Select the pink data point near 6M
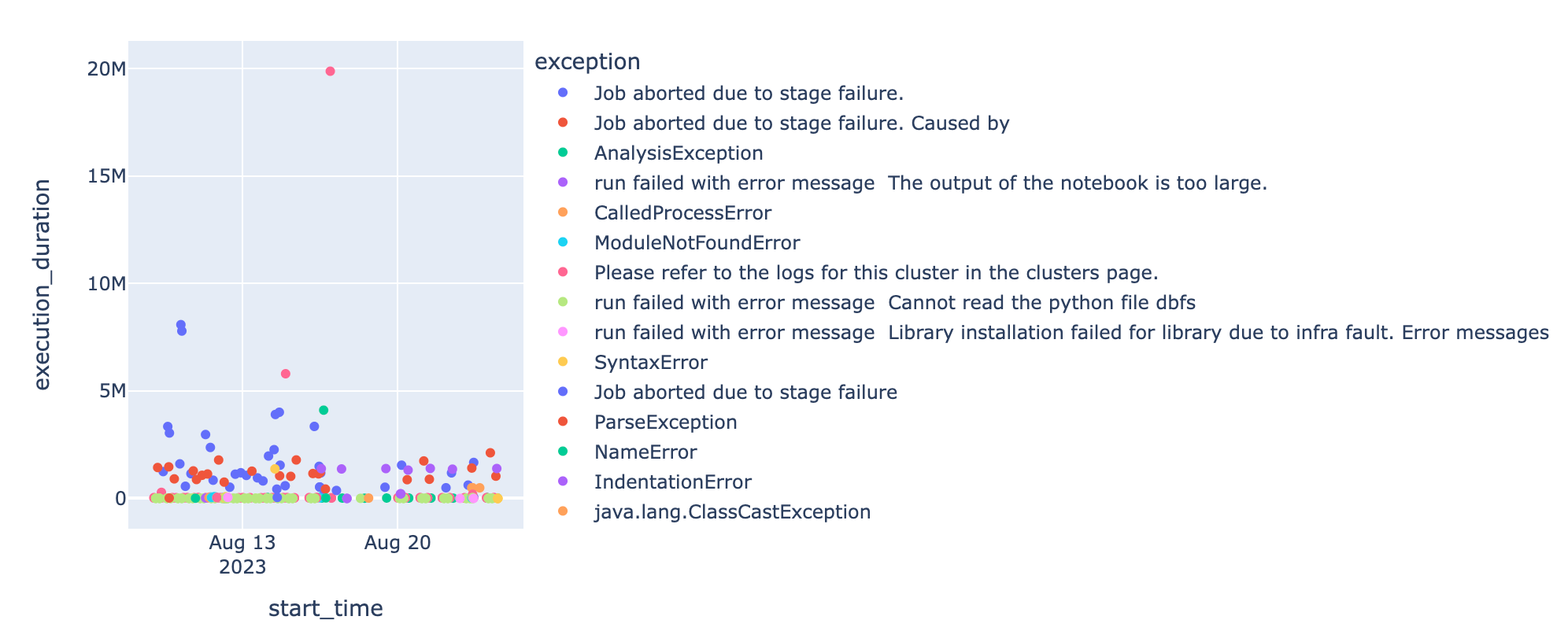The width and height of the screenshot is (1568, 631). click(x=286, y=374)
